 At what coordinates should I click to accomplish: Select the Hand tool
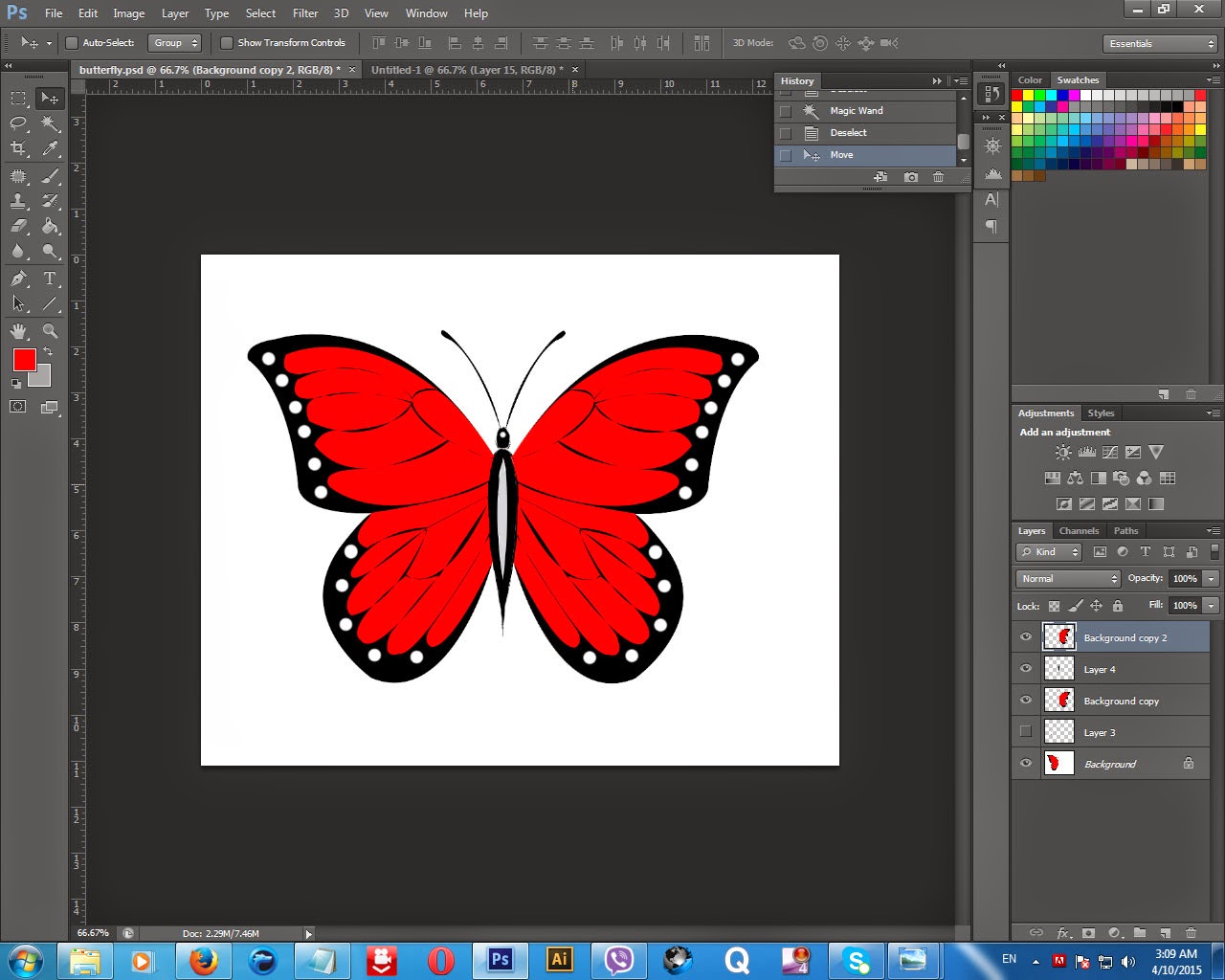[18, 330]
